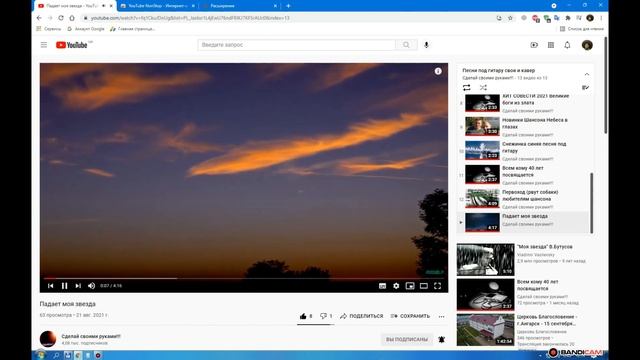Click the browser address bar
The image size is (640, 360).
tap(286, 18)
